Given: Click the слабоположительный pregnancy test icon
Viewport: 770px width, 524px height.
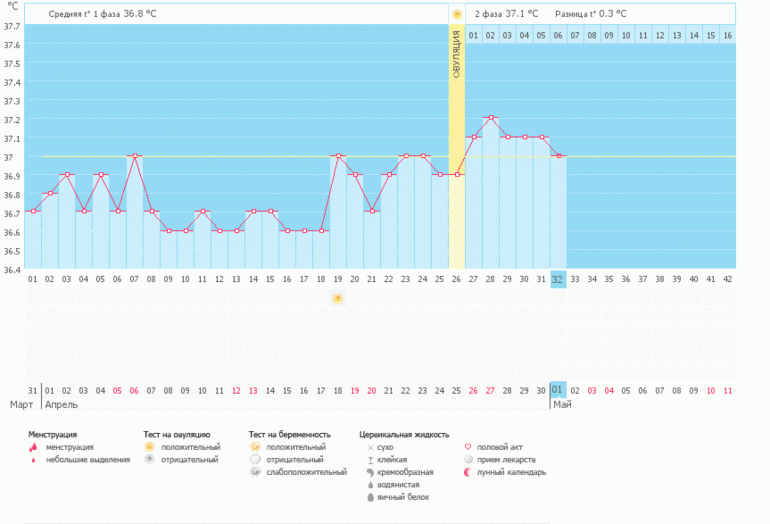Looking at the screenshot, I should pos(256,472).
